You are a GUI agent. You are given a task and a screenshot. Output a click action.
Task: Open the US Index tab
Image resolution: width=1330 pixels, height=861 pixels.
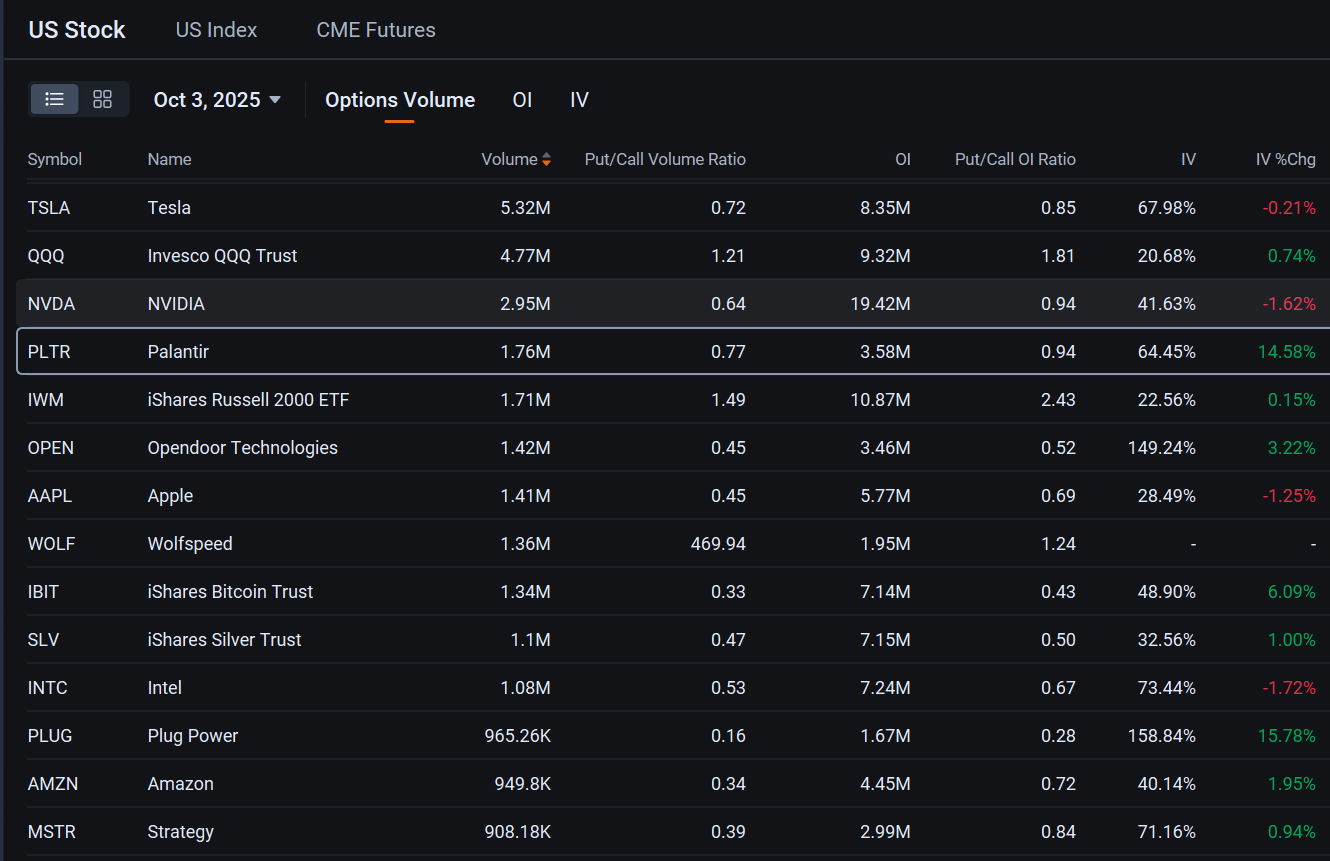[216, 30]
